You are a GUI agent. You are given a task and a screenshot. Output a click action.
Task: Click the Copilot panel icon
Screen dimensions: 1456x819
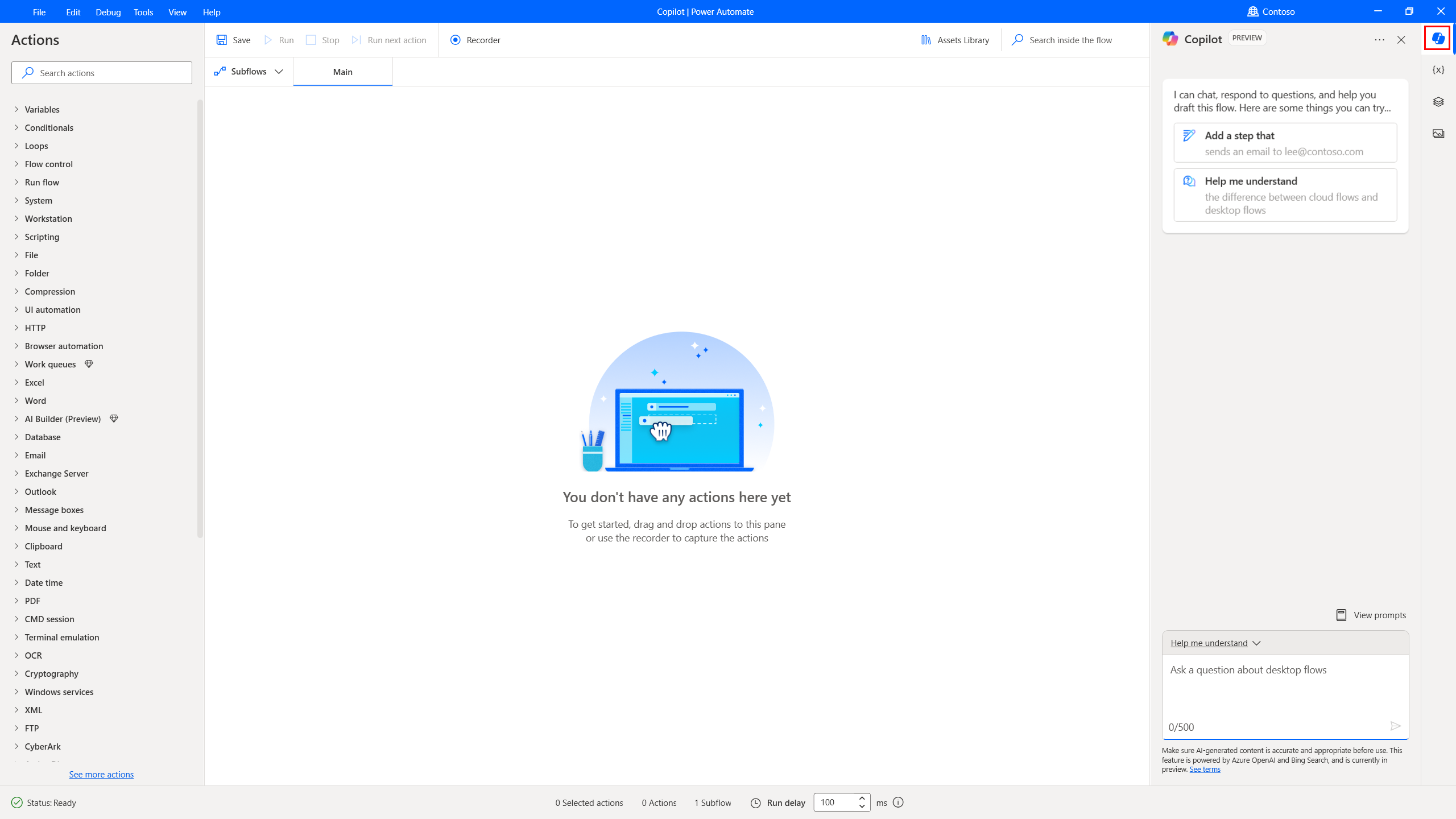tap(1438, 39)
